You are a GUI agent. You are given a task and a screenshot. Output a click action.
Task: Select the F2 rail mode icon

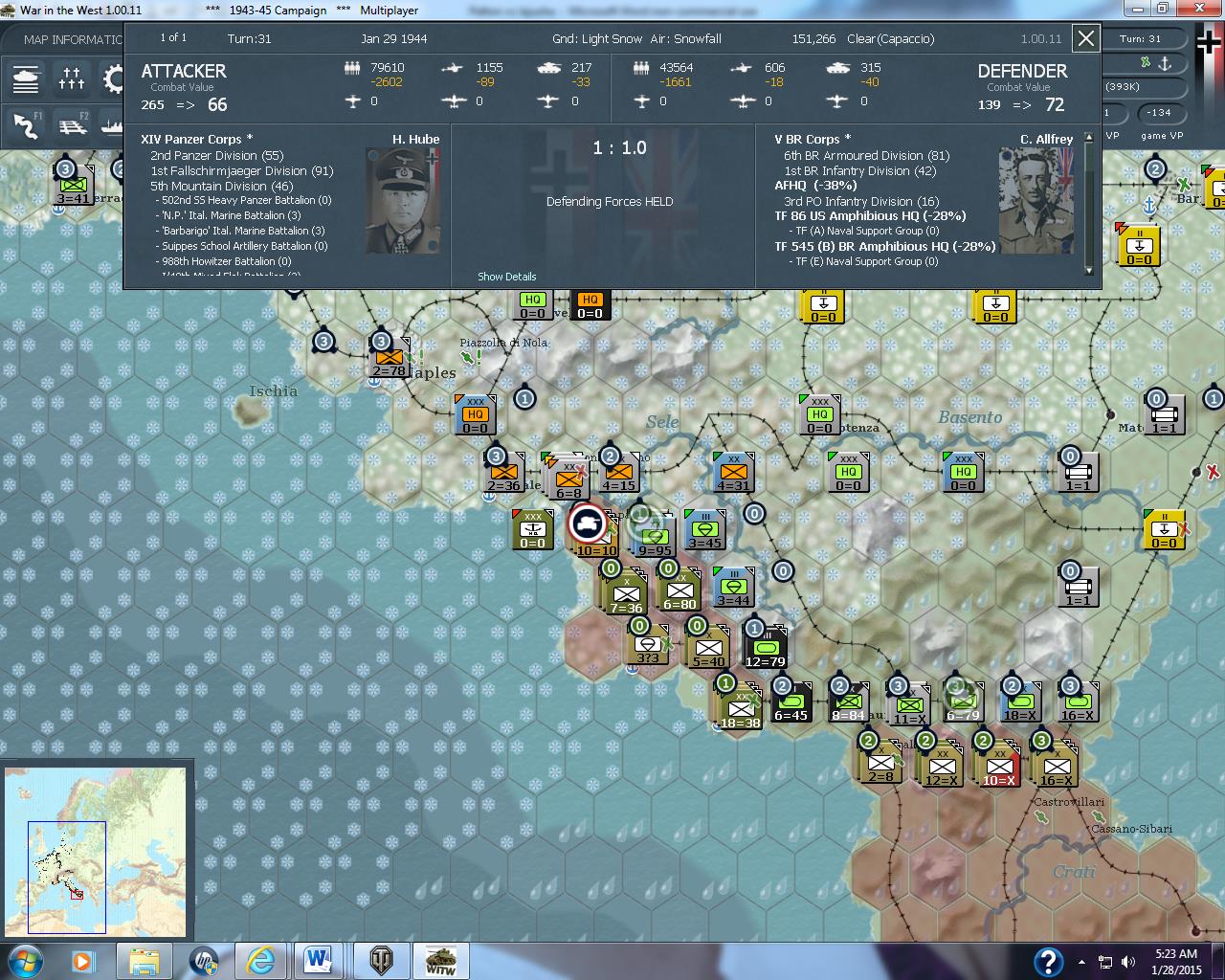[73, 124]
